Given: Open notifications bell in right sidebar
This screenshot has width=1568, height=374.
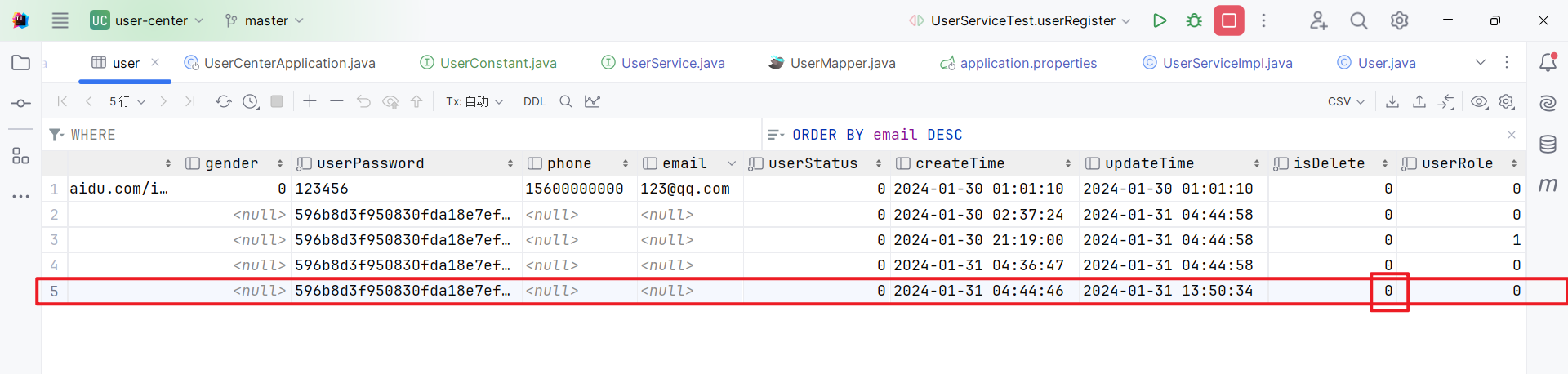Looking at the screenshot, I should pyautogui.click(x=1548, y=62).
